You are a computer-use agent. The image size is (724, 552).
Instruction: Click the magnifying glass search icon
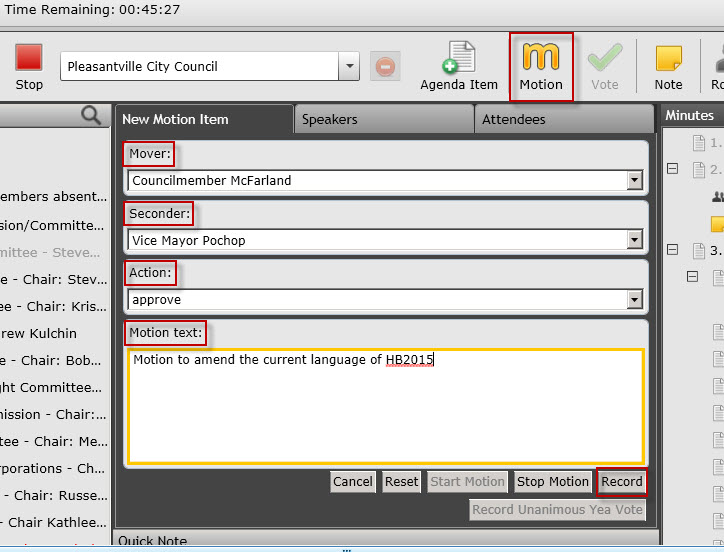point(91,116)
